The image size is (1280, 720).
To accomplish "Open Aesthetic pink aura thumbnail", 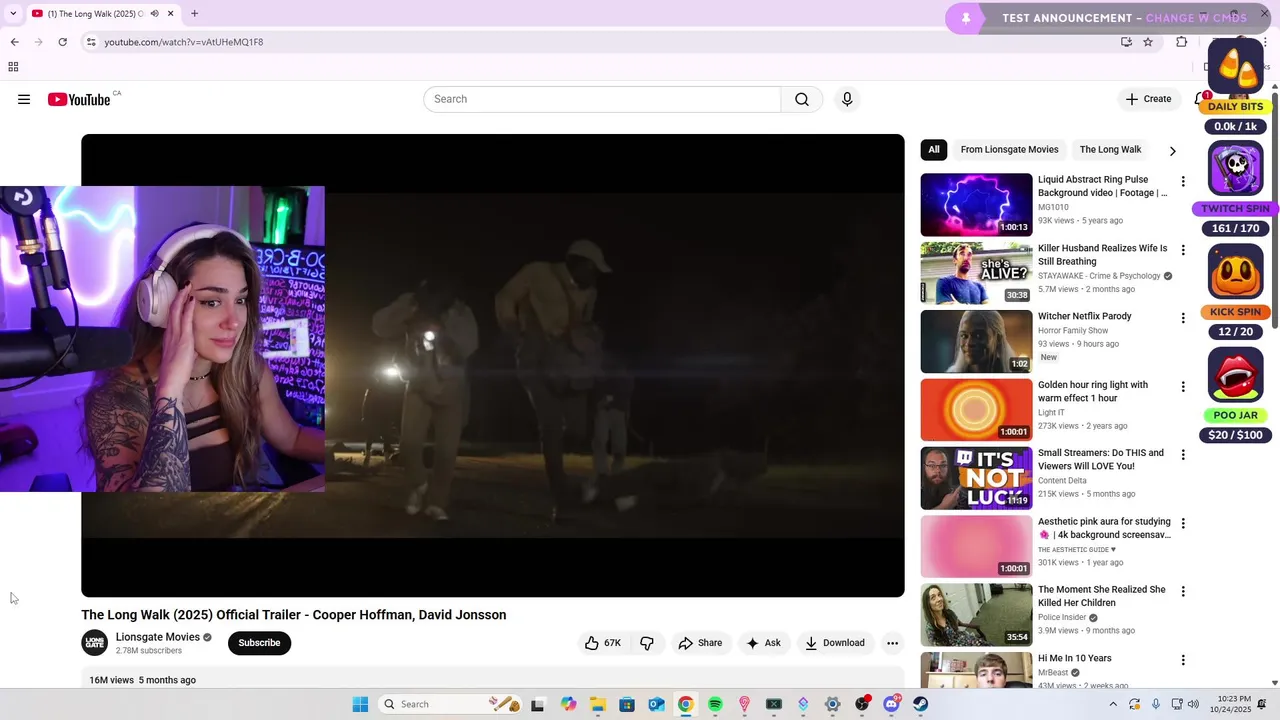I will [976, 546].
